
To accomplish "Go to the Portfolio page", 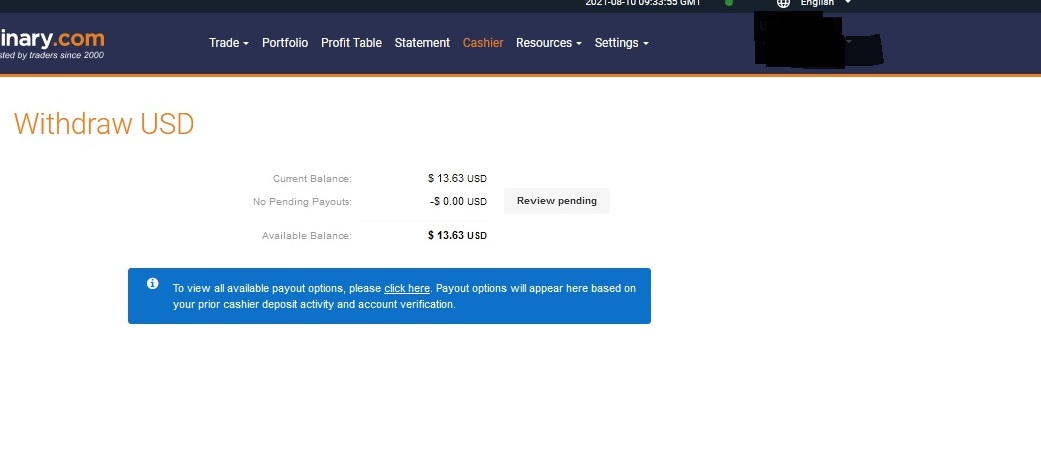I will [285, 42].
